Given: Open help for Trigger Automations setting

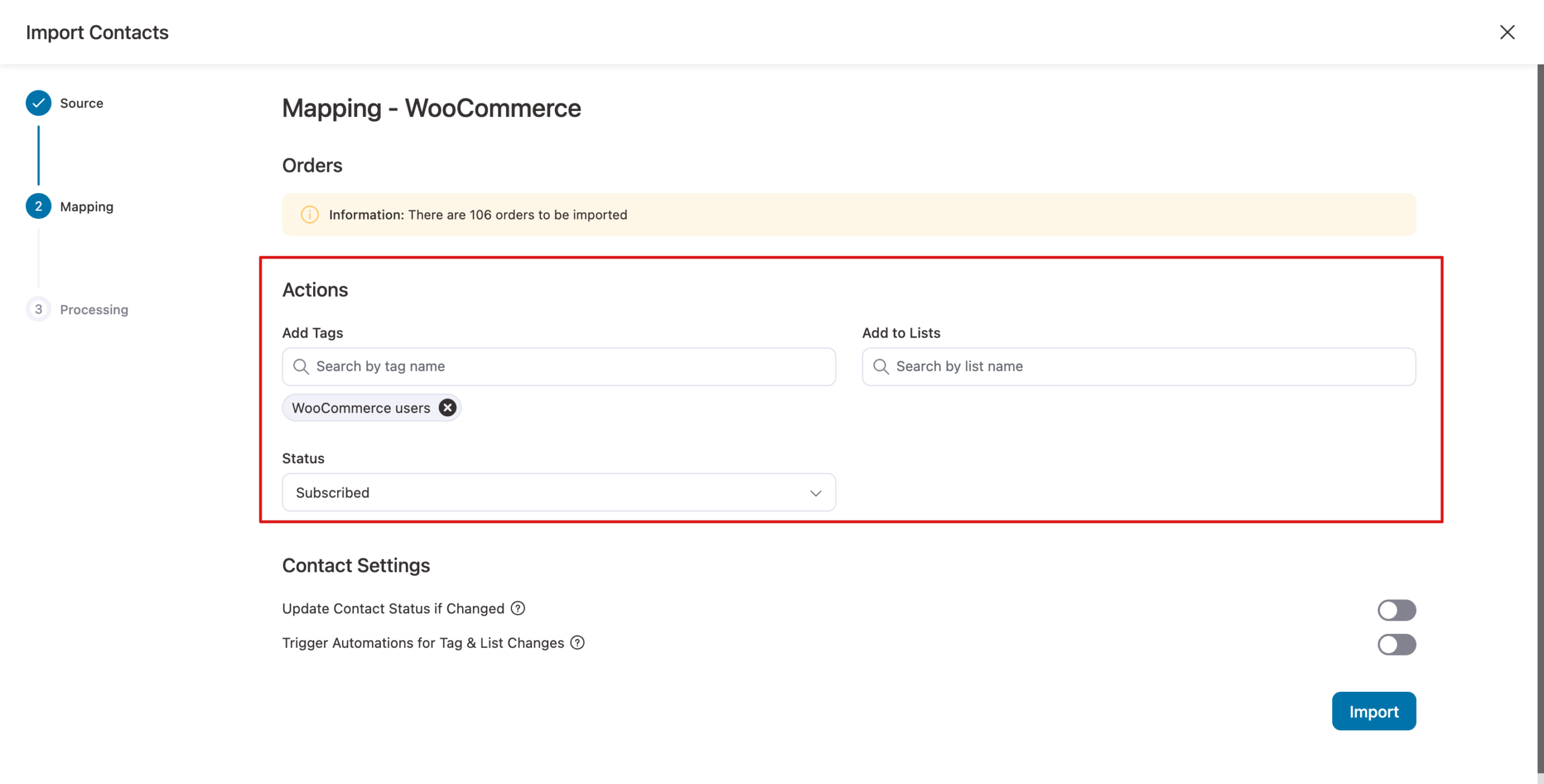Looking at the screenshot, I should pyautogui.click(x=577, y=643).
